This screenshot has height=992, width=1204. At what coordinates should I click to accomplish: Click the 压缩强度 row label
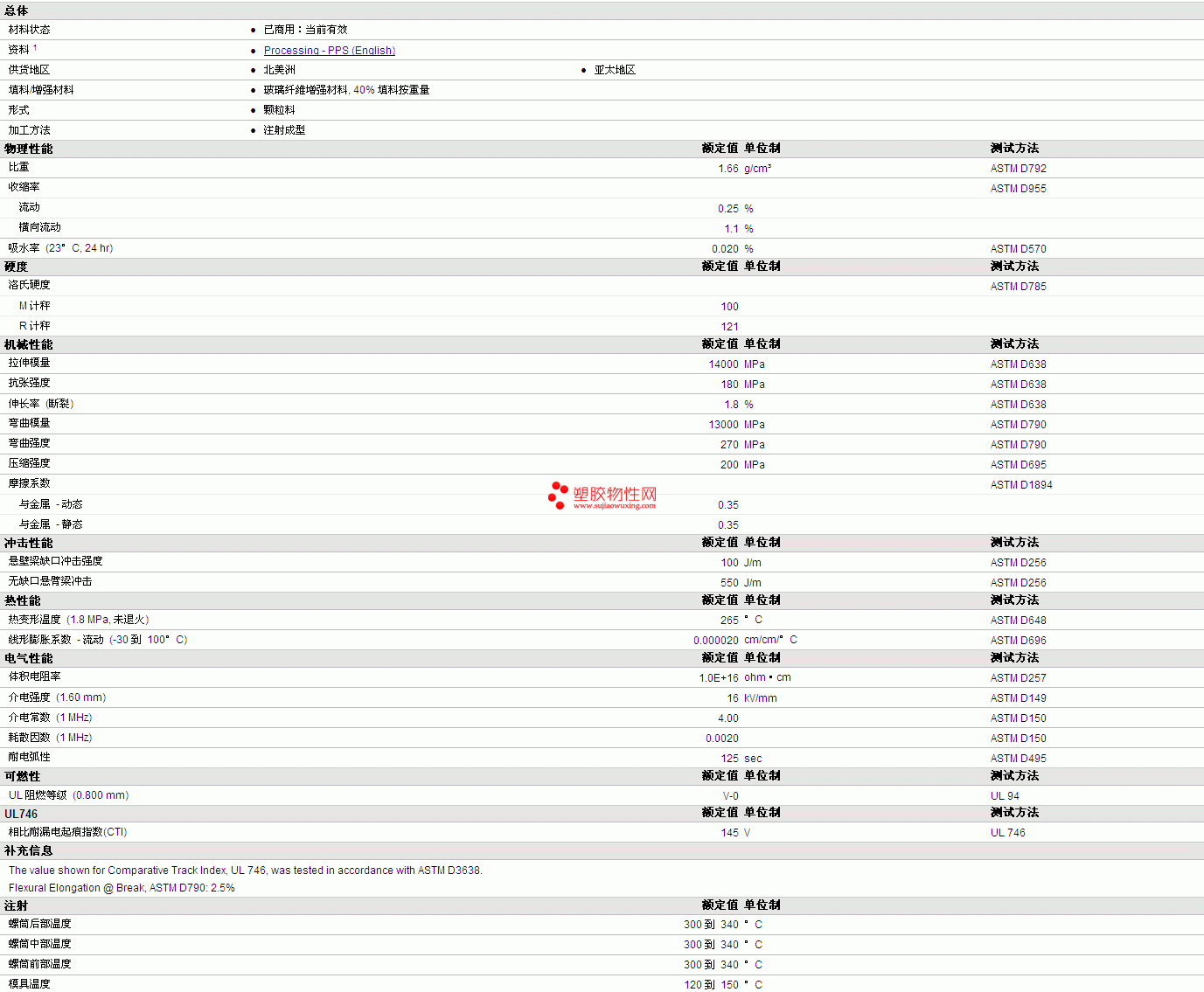click(29, 463)
